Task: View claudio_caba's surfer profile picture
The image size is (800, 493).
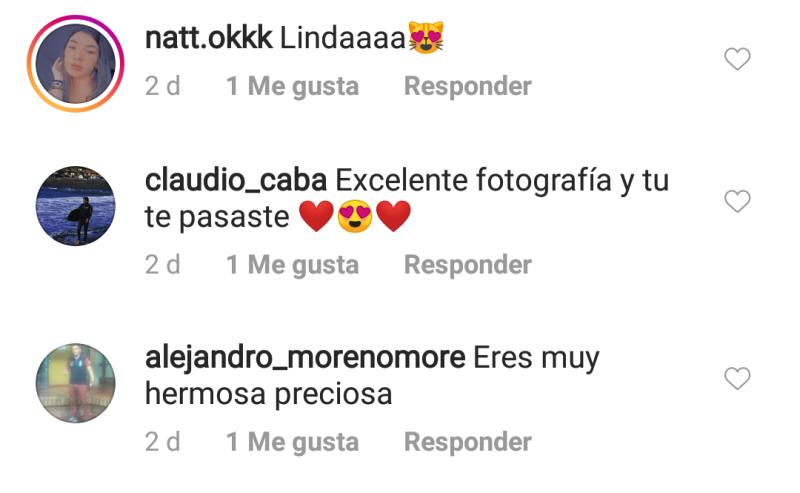Action: 76,206
